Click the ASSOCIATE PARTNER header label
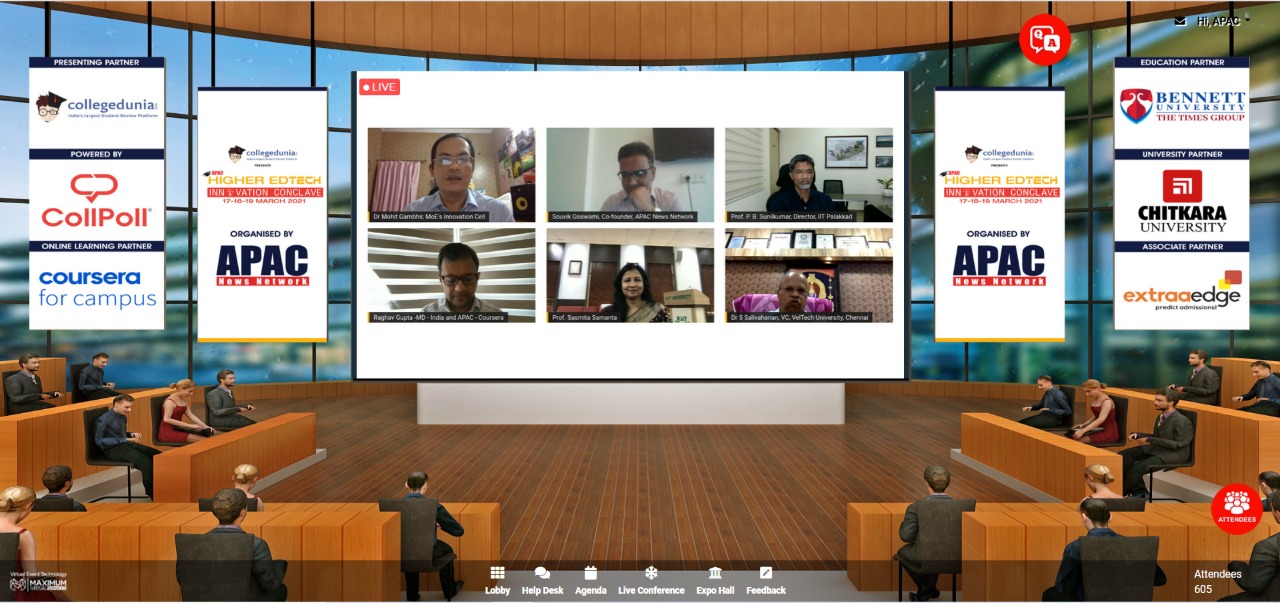The image size is (1280, 603). pos(1182,246)
